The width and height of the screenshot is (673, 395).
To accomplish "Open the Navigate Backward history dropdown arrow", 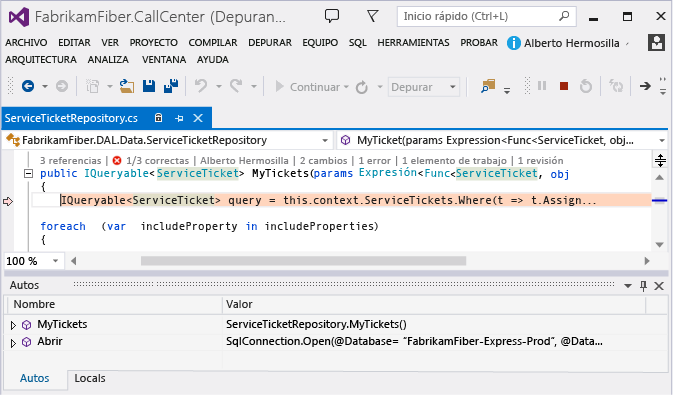I will (45, 86).
